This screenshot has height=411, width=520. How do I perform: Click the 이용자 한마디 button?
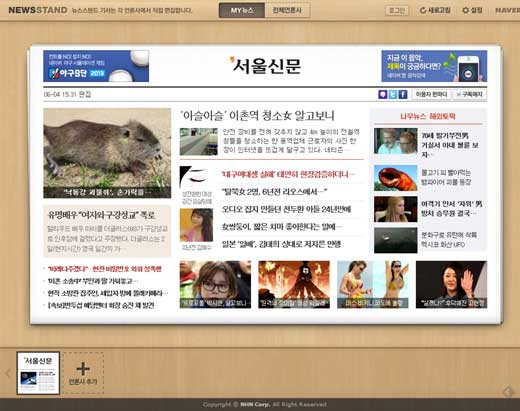pos(432,94)
